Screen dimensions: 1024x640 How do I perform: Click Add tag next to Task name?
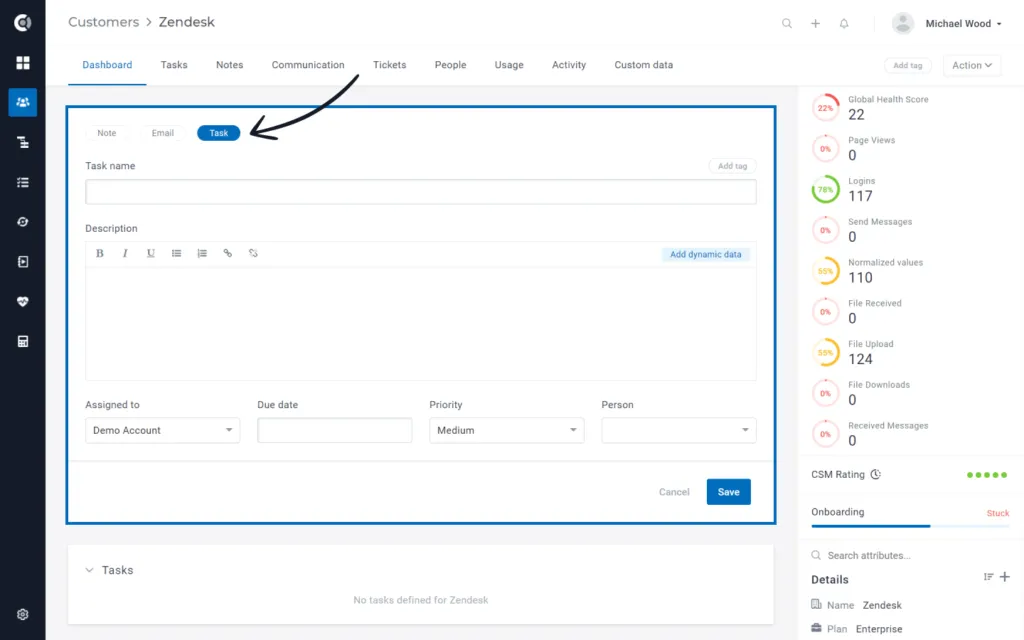pos(732,166)
